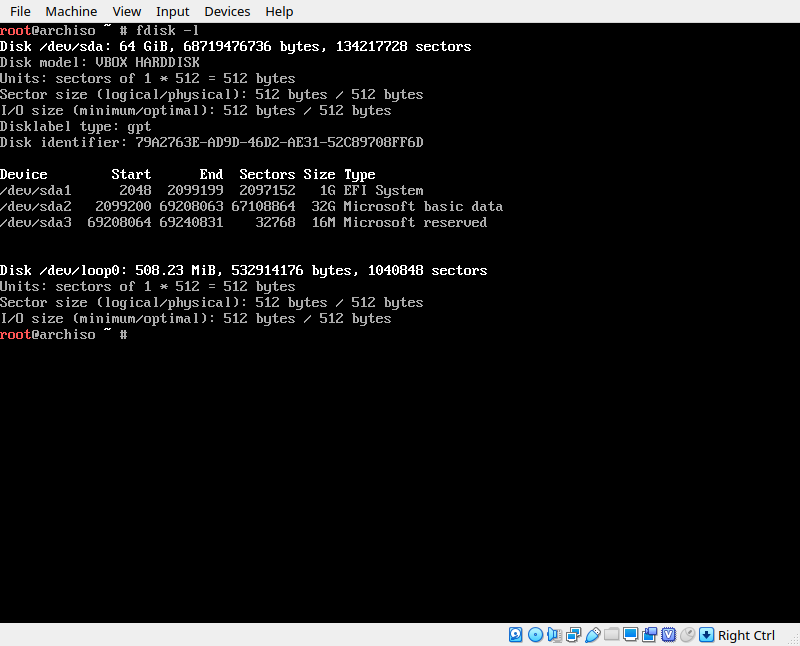Open the View menu

tap(127, 11)
